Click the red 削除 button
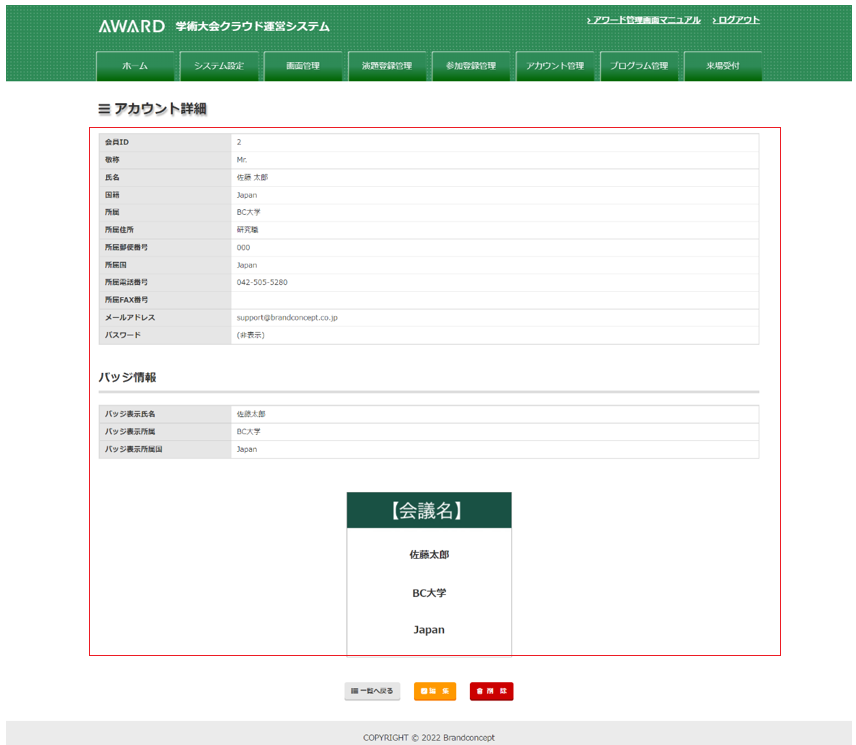856x745 pixels. [x=491, y=691]
